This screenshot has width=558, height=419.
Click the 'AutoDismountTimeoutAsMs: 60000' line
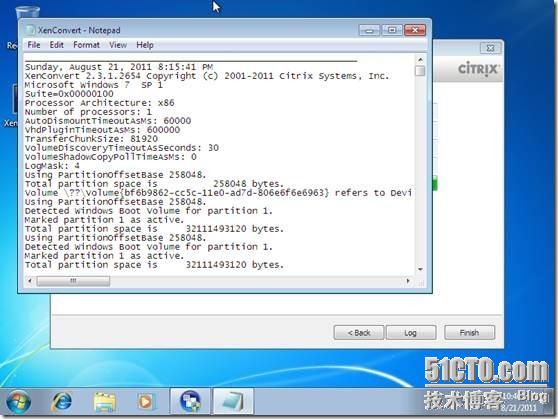tap(108, 121)
